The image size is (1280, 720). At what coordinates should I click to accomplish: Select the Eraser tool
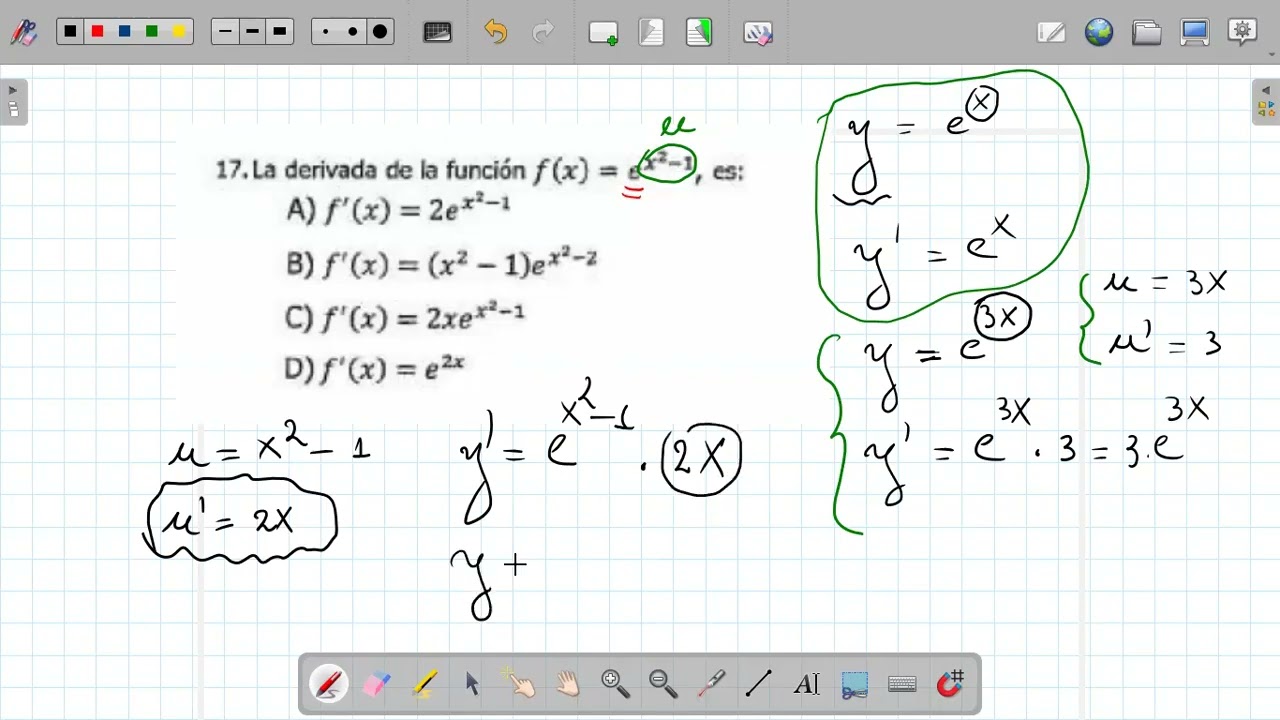tap(376, 684)
